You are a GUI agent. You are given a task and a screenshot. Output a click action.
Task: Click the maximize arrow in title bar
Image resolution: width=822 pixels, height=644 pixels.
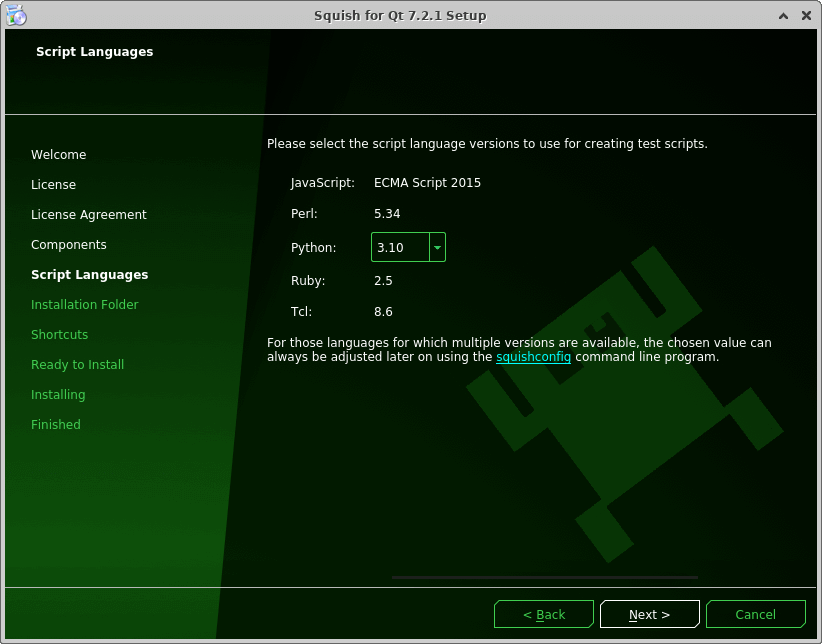[x=785, y=15]
